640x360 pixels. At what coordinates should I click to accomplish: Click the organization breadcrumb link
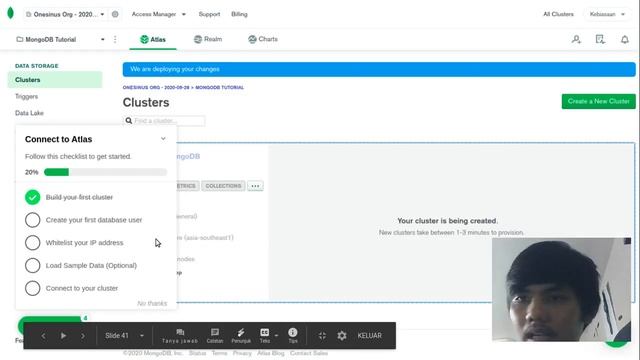[156, 87]
